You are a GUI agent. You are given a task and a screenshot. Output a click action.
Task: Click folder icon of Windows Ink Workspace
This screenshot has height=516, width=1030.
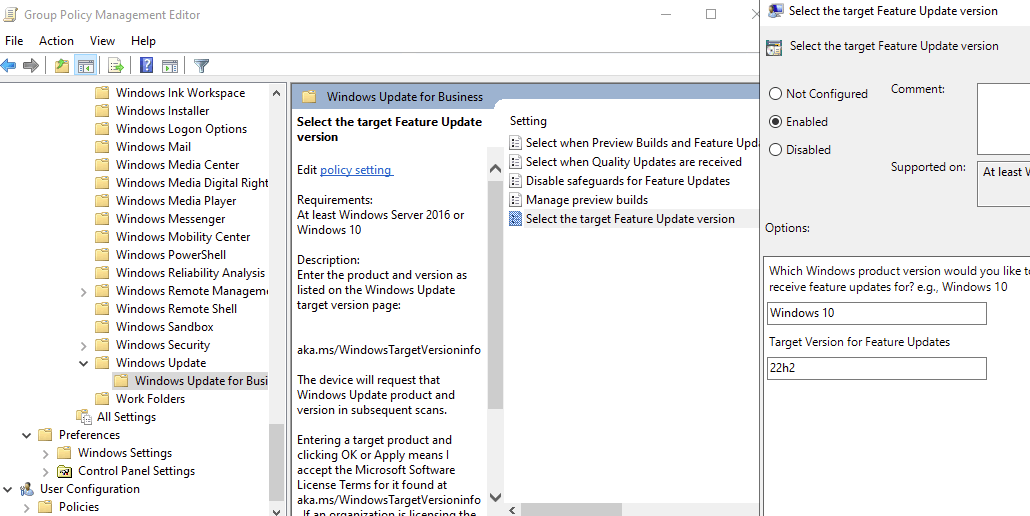point(102,93)
